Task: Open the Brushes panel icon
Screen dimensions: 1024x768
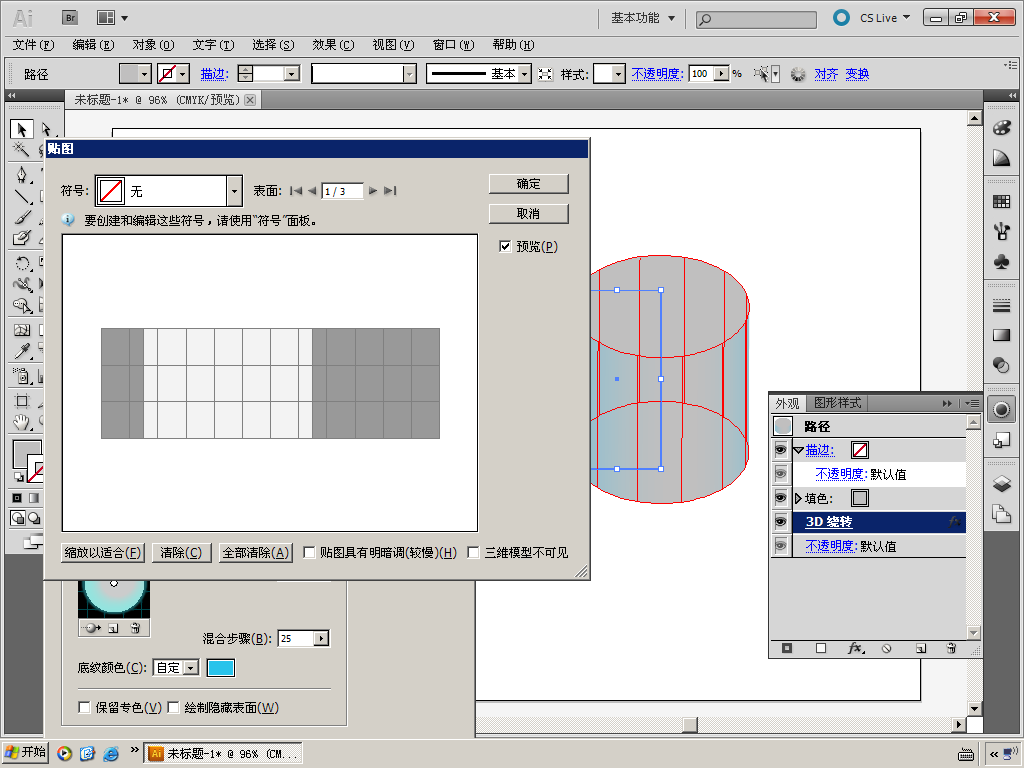Action: click(x=1001, y=231)
